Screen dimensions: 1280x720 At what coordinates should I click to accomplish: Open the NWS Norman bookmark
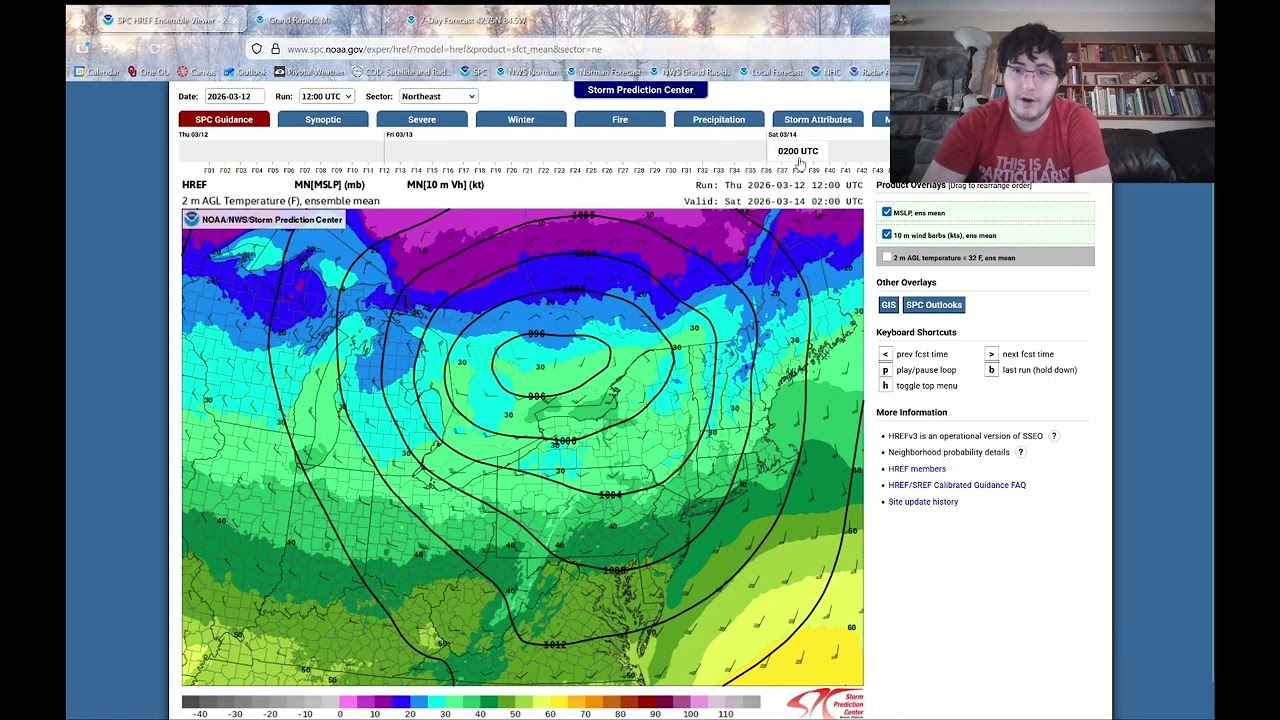(x=527, y=72)
